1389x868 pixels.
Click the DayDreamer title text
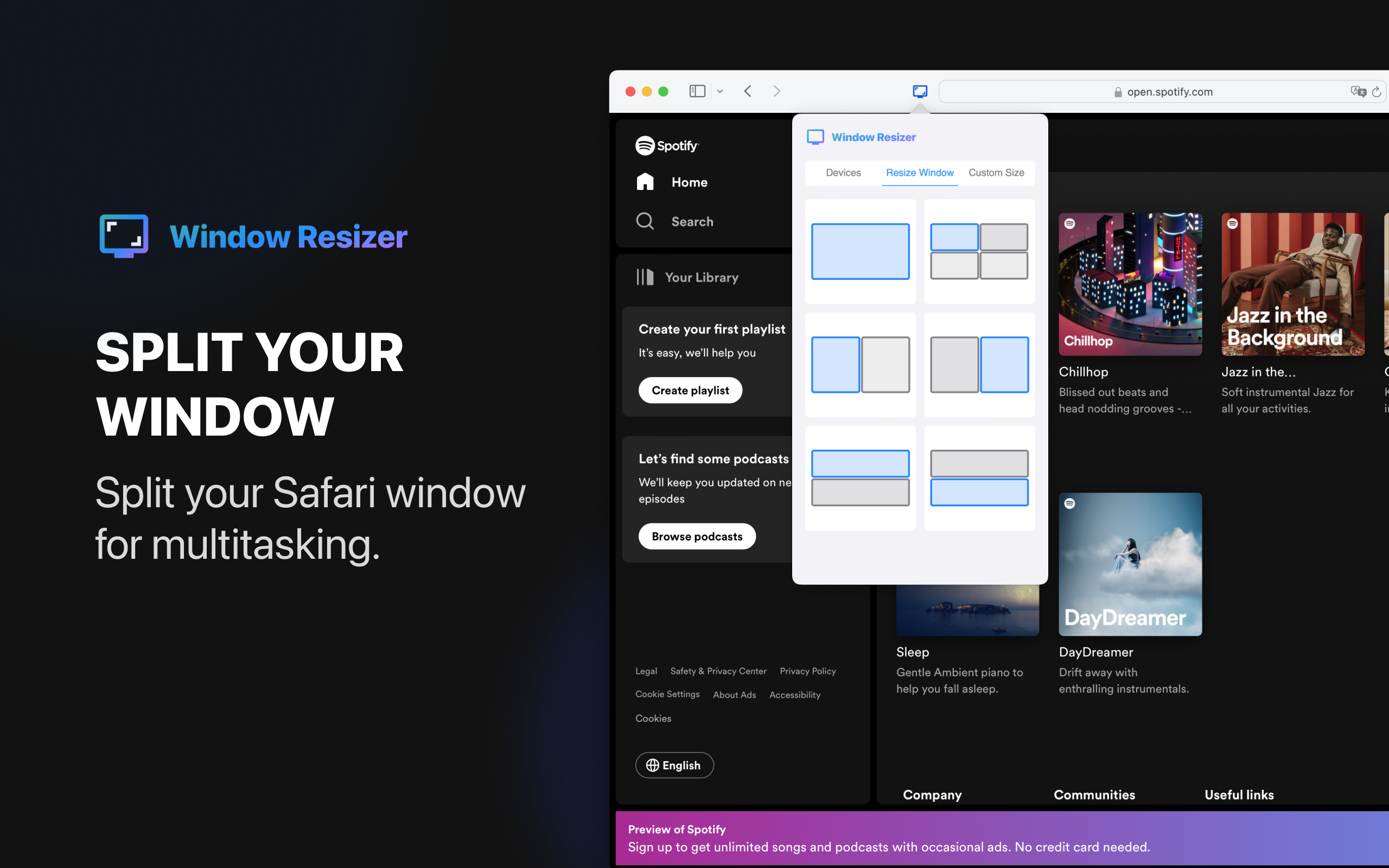pyautogui.click(x=1095, y=652)
